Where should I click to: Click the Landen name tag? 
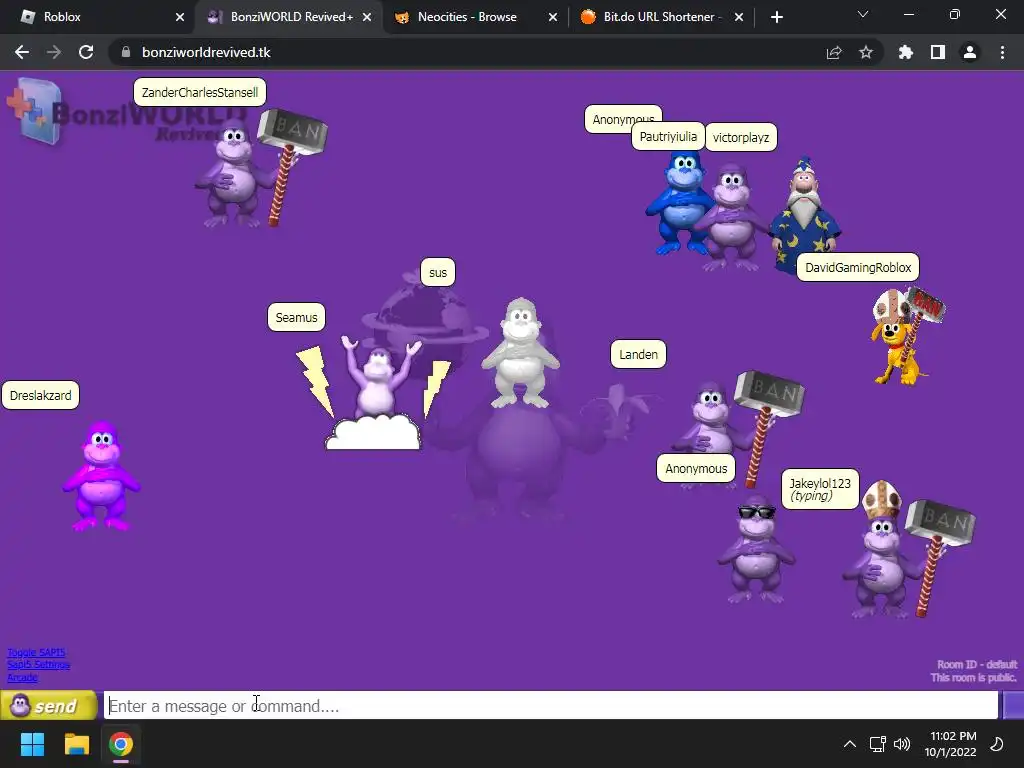point(639,354)
